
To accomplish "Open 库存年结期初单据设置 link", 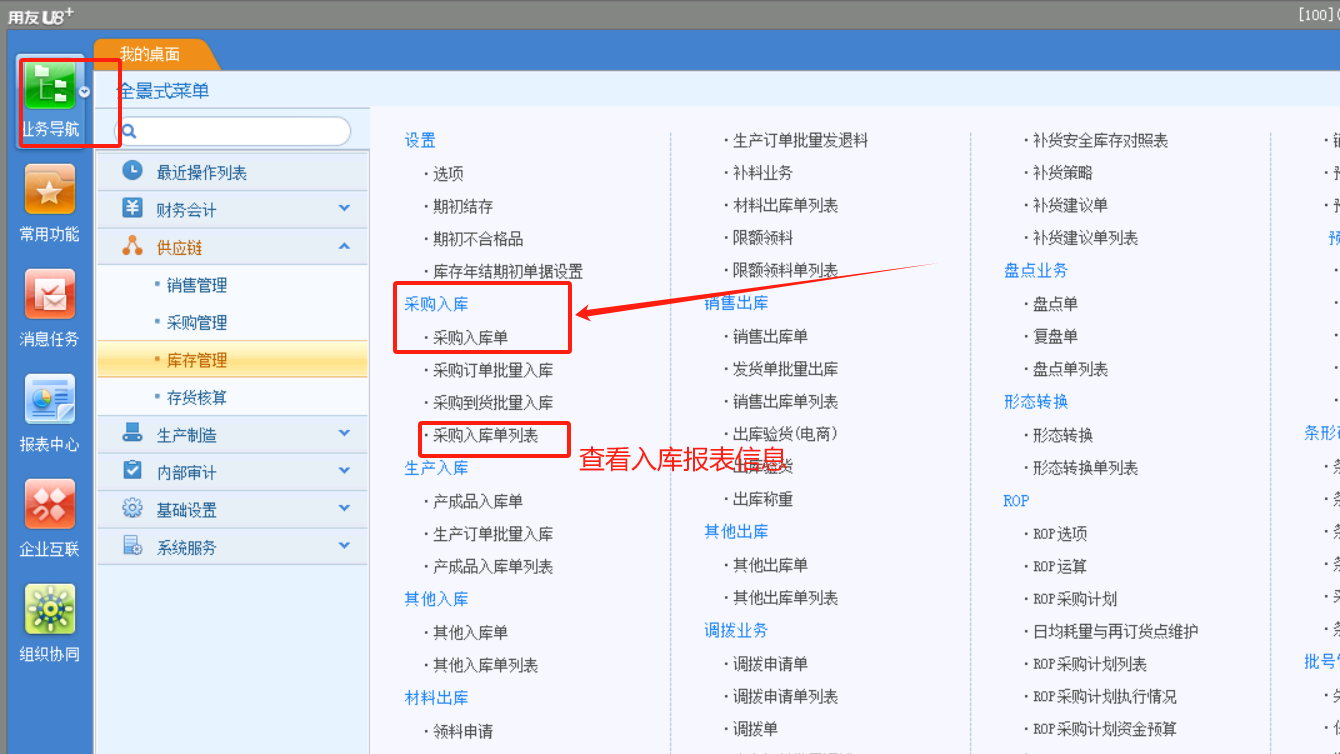I will point(508,272).
